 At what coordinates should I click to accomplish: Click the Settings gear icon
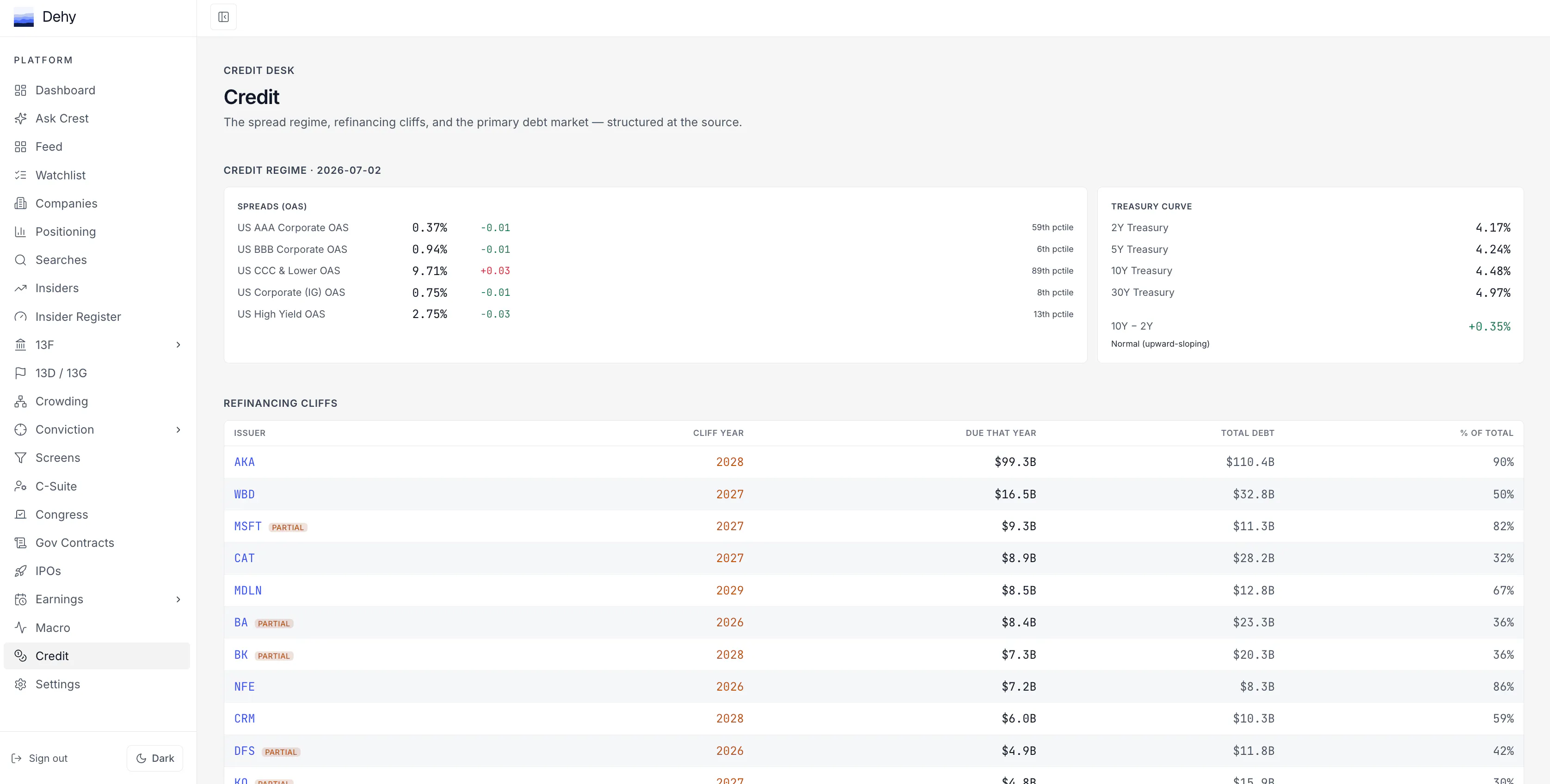point(20,684)
